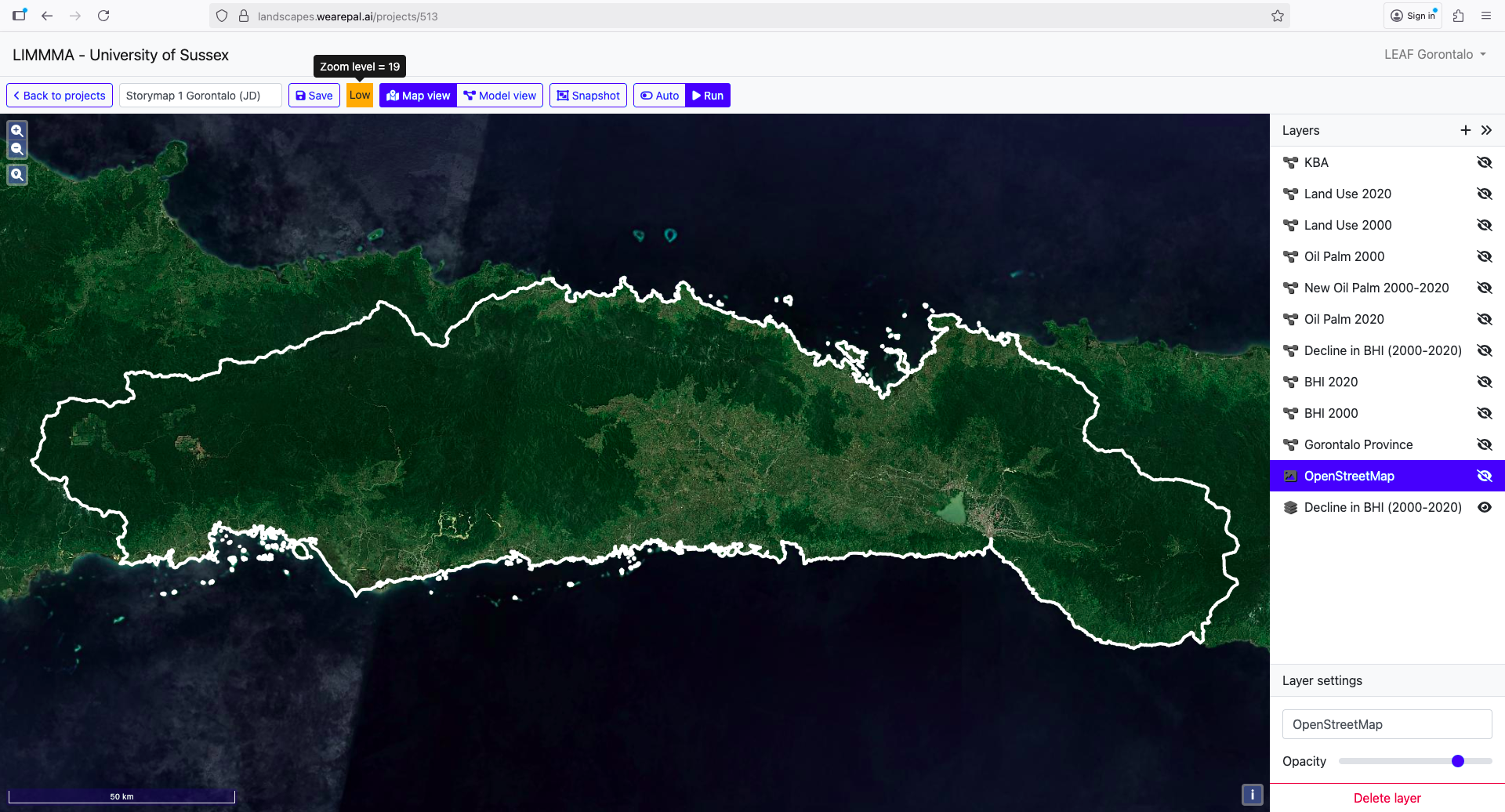Screen dimensions: 1505x812
Task: Adjust the layer Opacity slider
Action: (x=1457, y=761)
